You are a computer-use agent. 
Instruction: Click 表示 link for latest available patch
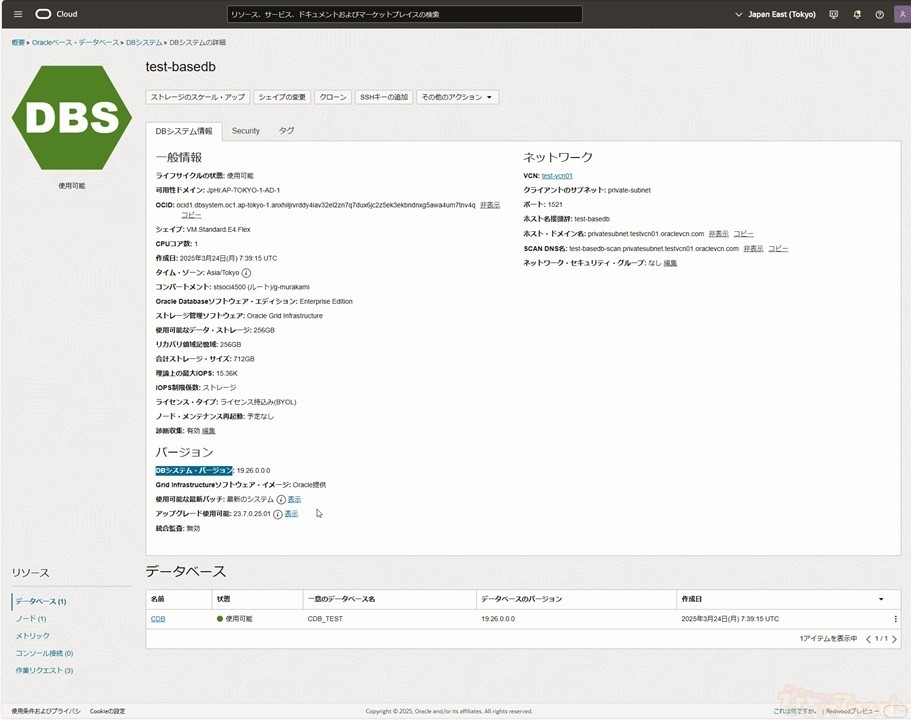295,500
